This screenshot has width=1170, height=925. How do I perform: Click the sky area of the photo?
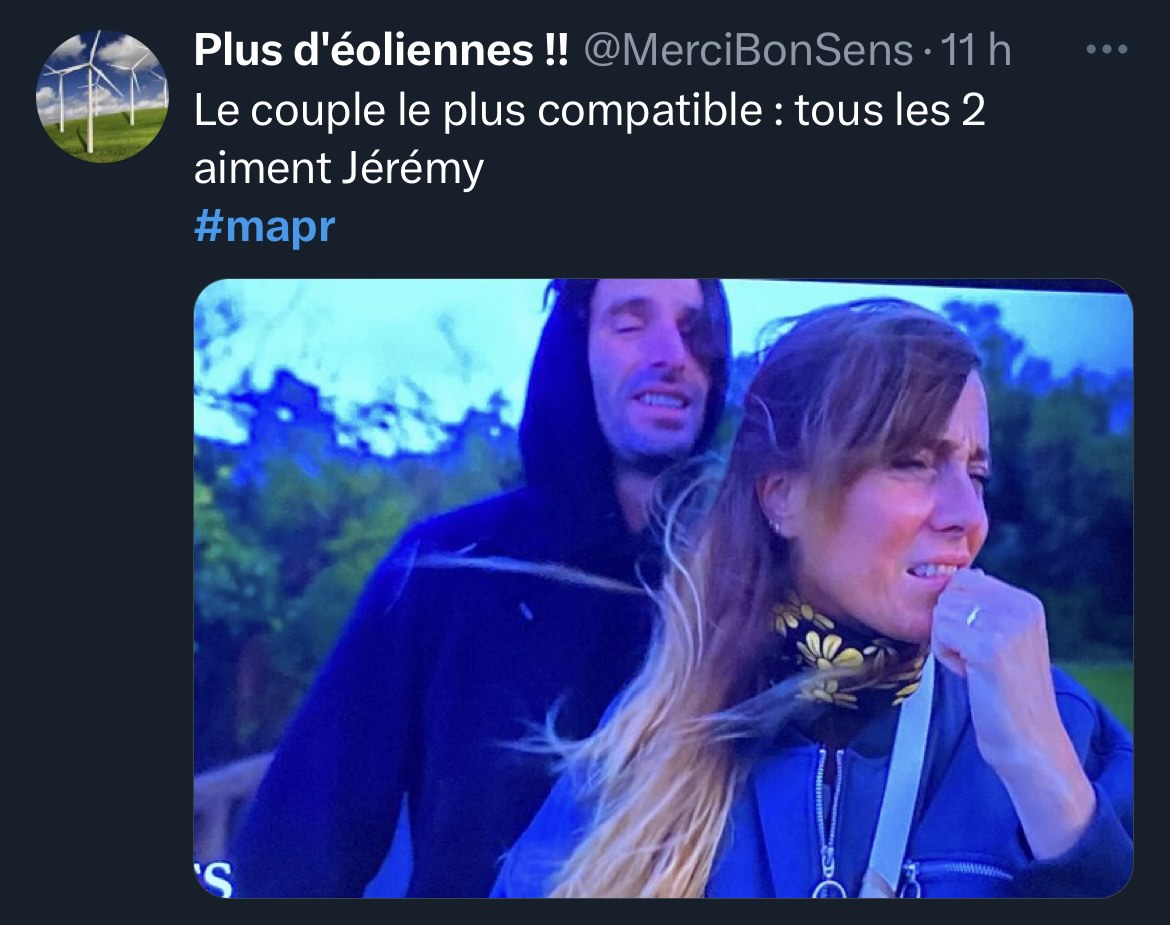pyautogui.click(x=358, y=328)
